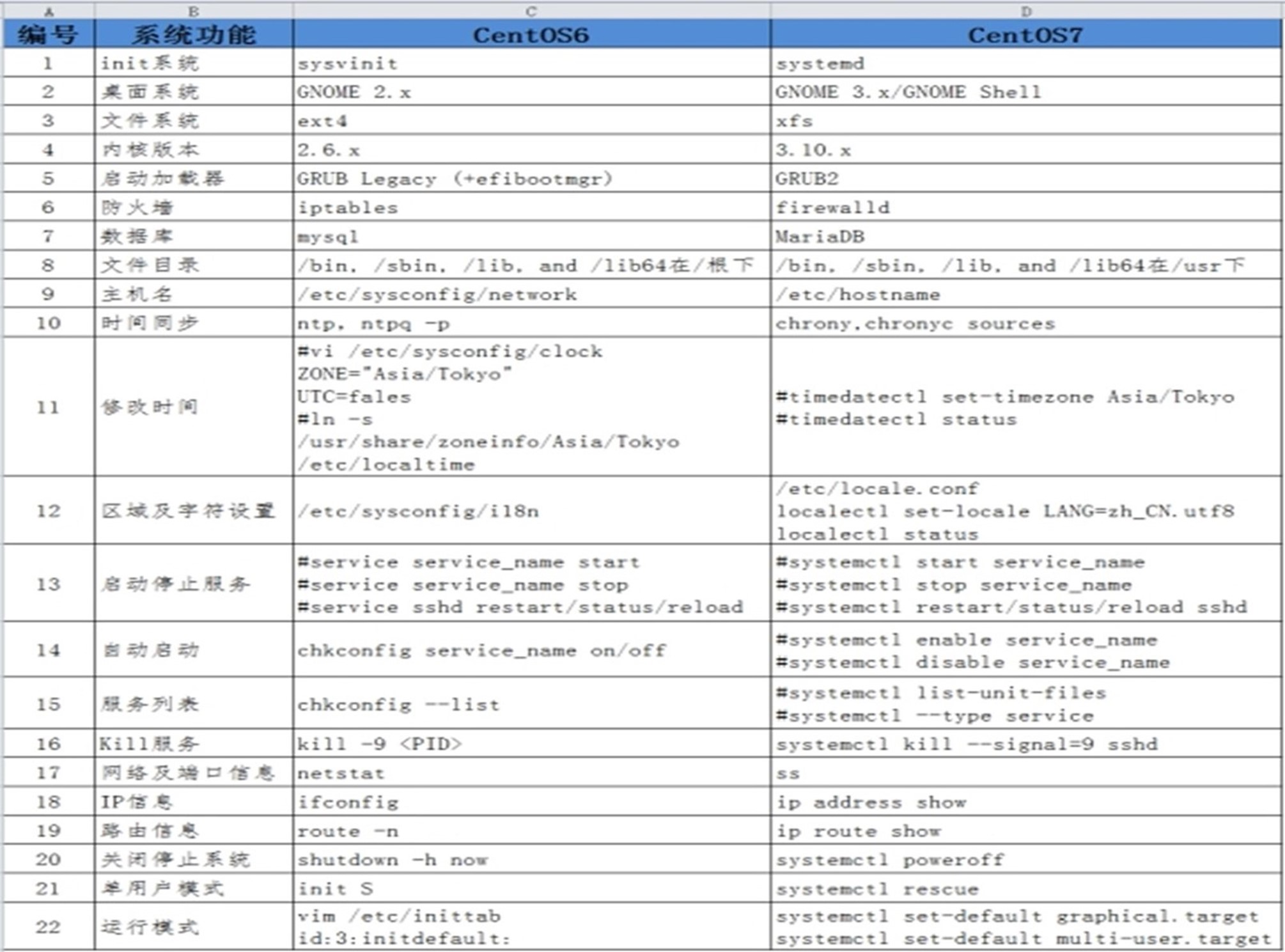Select the shutdown -h now cell

531,859
